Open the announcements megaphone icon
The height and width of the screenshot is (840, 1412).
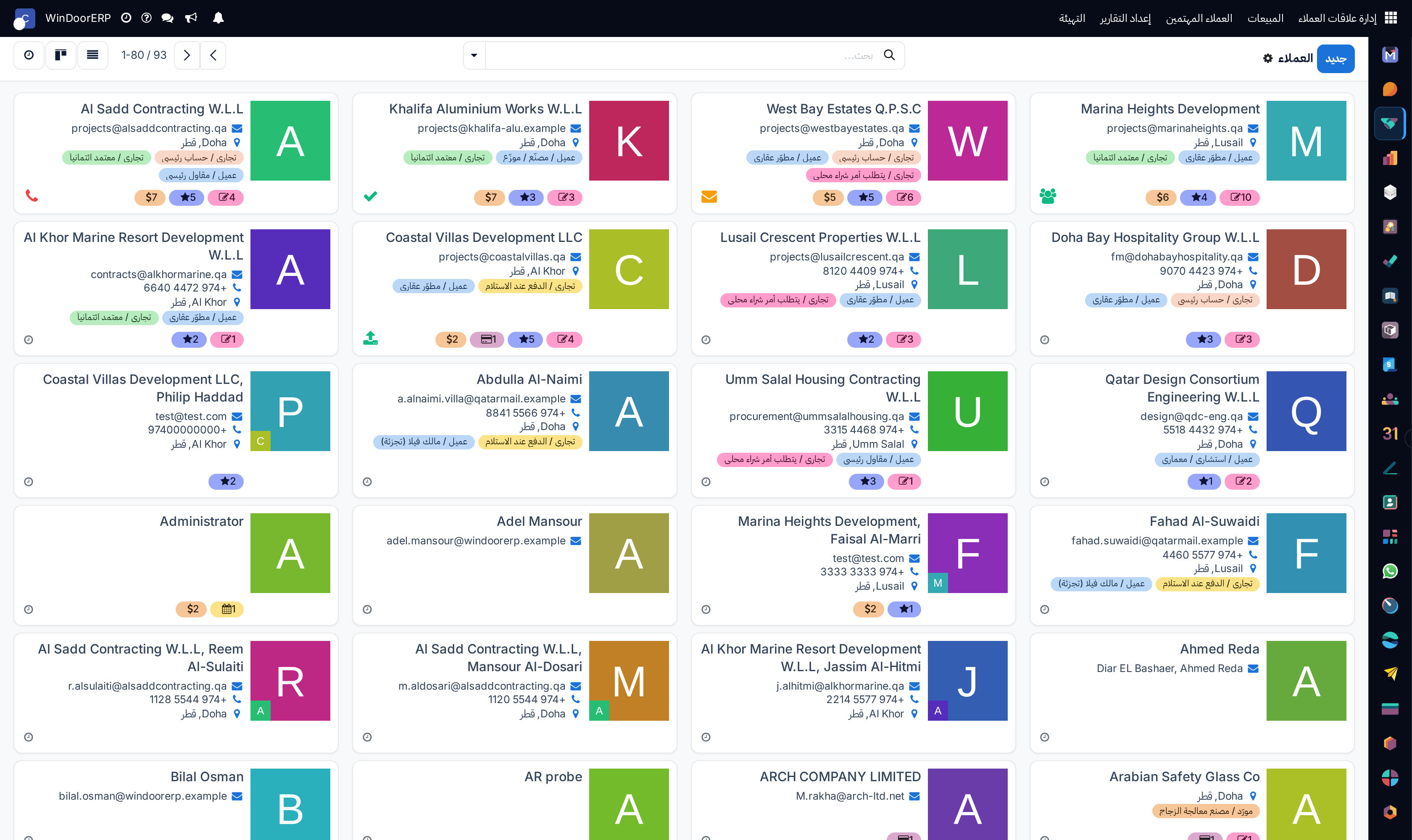click(x=192, y=18)
